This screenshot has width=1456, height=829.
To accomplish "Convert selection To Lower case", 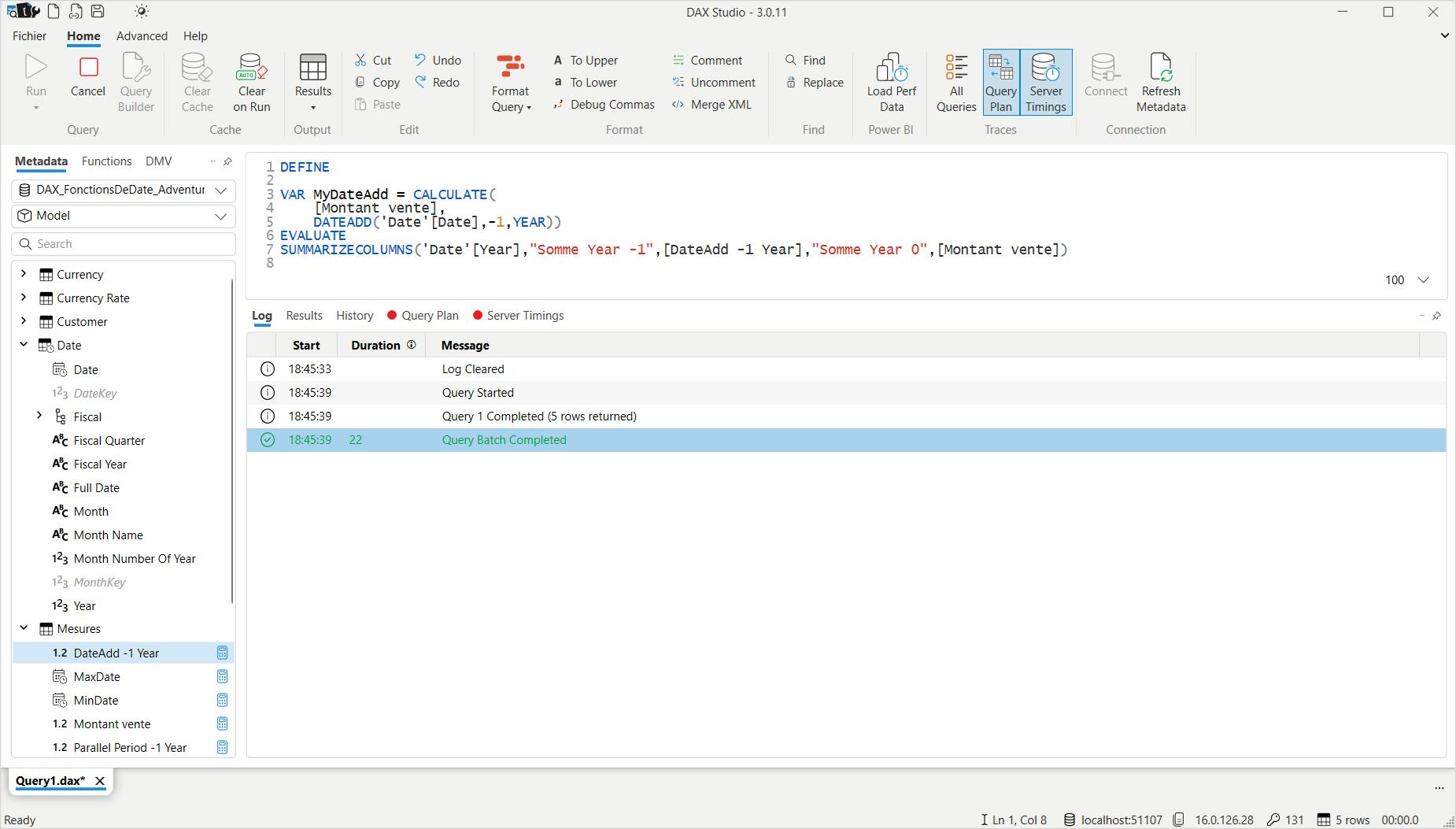I will tap(585, 82).
